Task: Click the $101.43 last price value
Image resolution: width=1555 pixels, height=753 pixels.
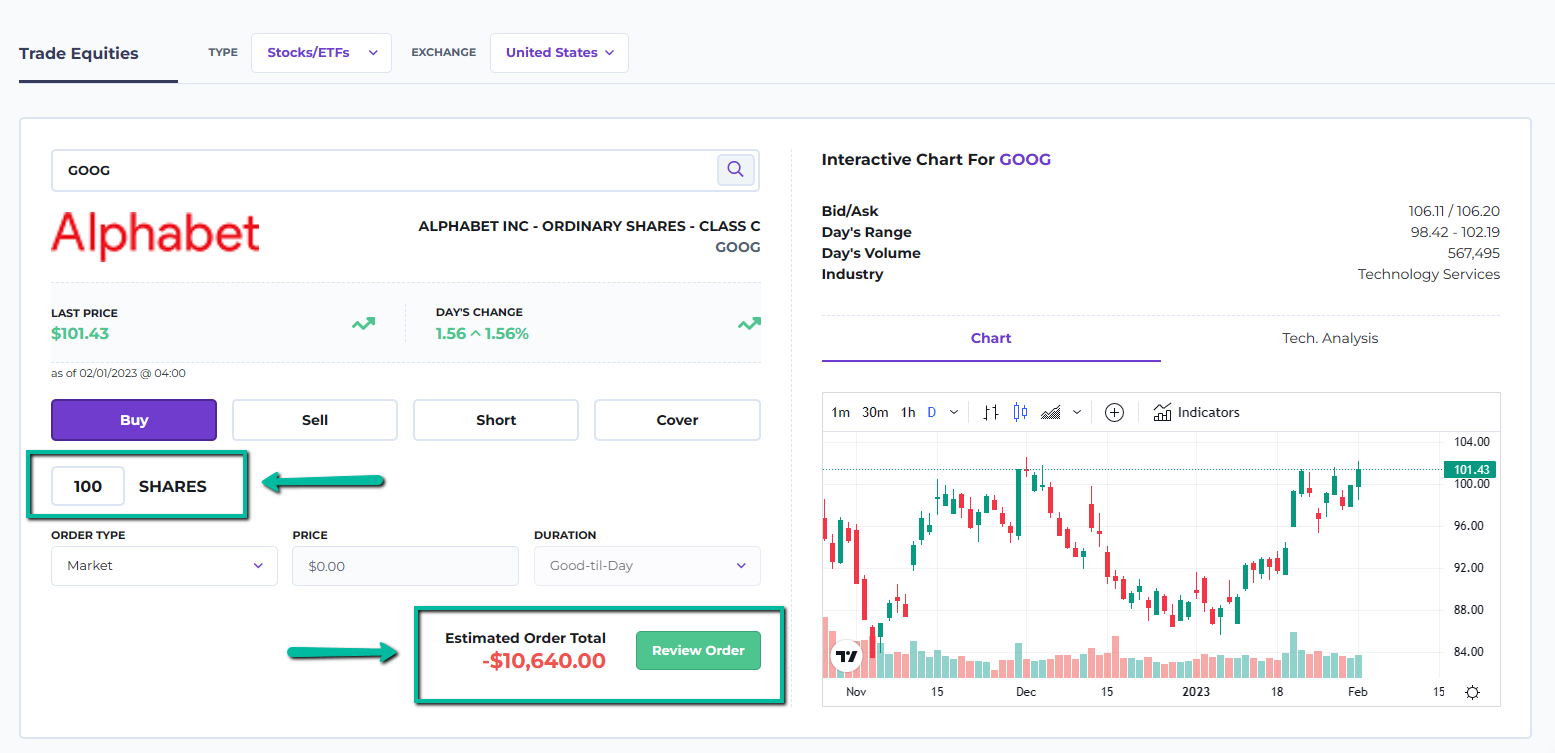Action: click(80, 334)
